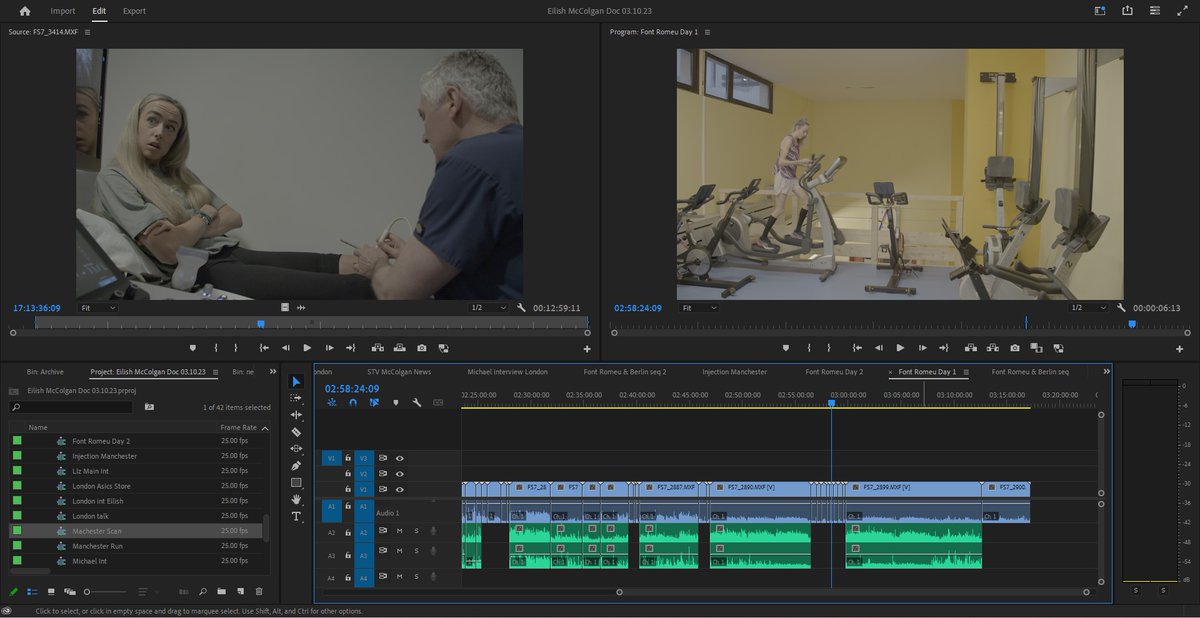The height and width of the screenshot is (618, 1200).
Task: Switch to the Hand tool
Action: point(296,499)
